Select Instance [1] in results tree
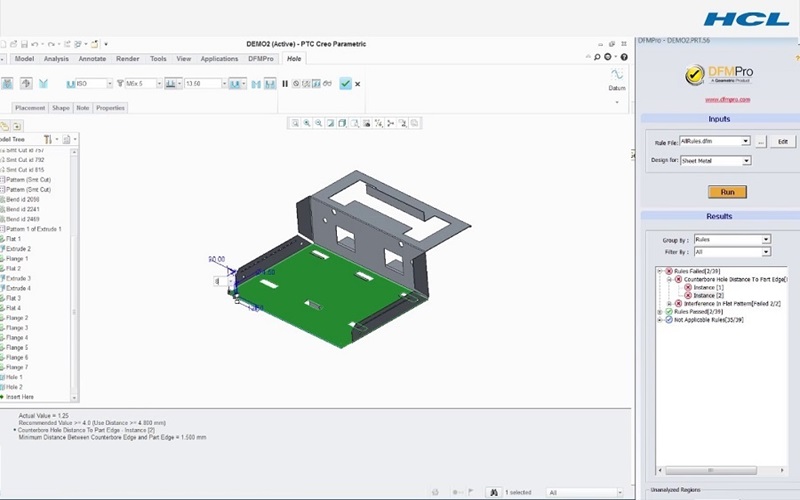This screenshot has width=800, height=500. click(x=708, y=288)
